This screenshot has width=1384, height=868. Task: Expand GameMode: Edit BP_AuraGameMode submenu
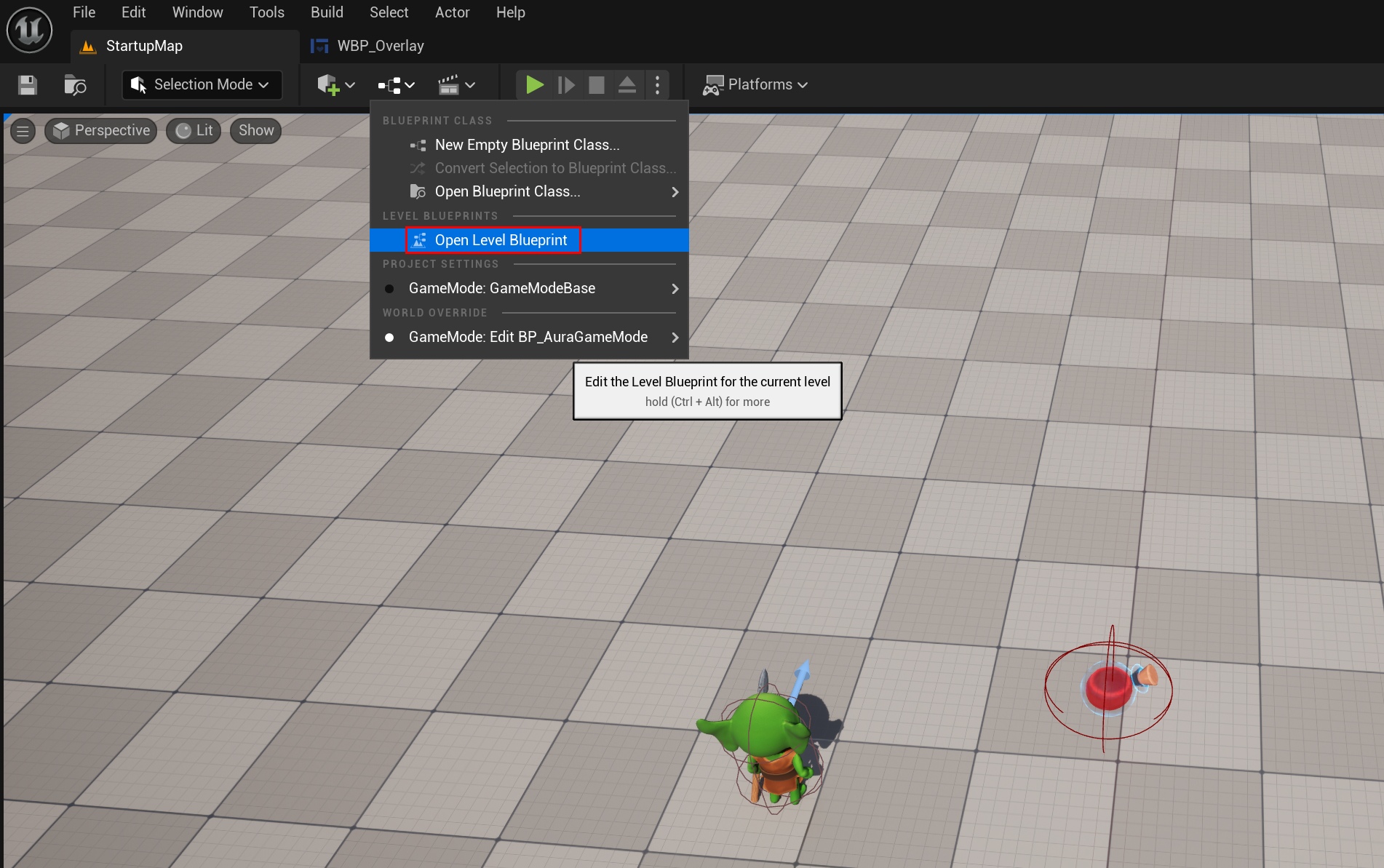[x=529, y=337]
